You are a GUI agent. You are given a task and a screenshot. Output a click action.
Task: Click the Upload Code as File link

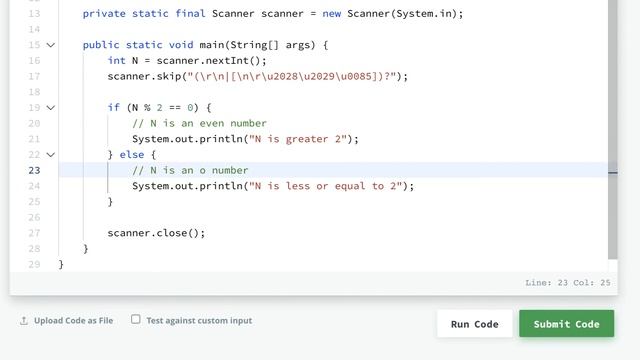(x=73, y=321)
